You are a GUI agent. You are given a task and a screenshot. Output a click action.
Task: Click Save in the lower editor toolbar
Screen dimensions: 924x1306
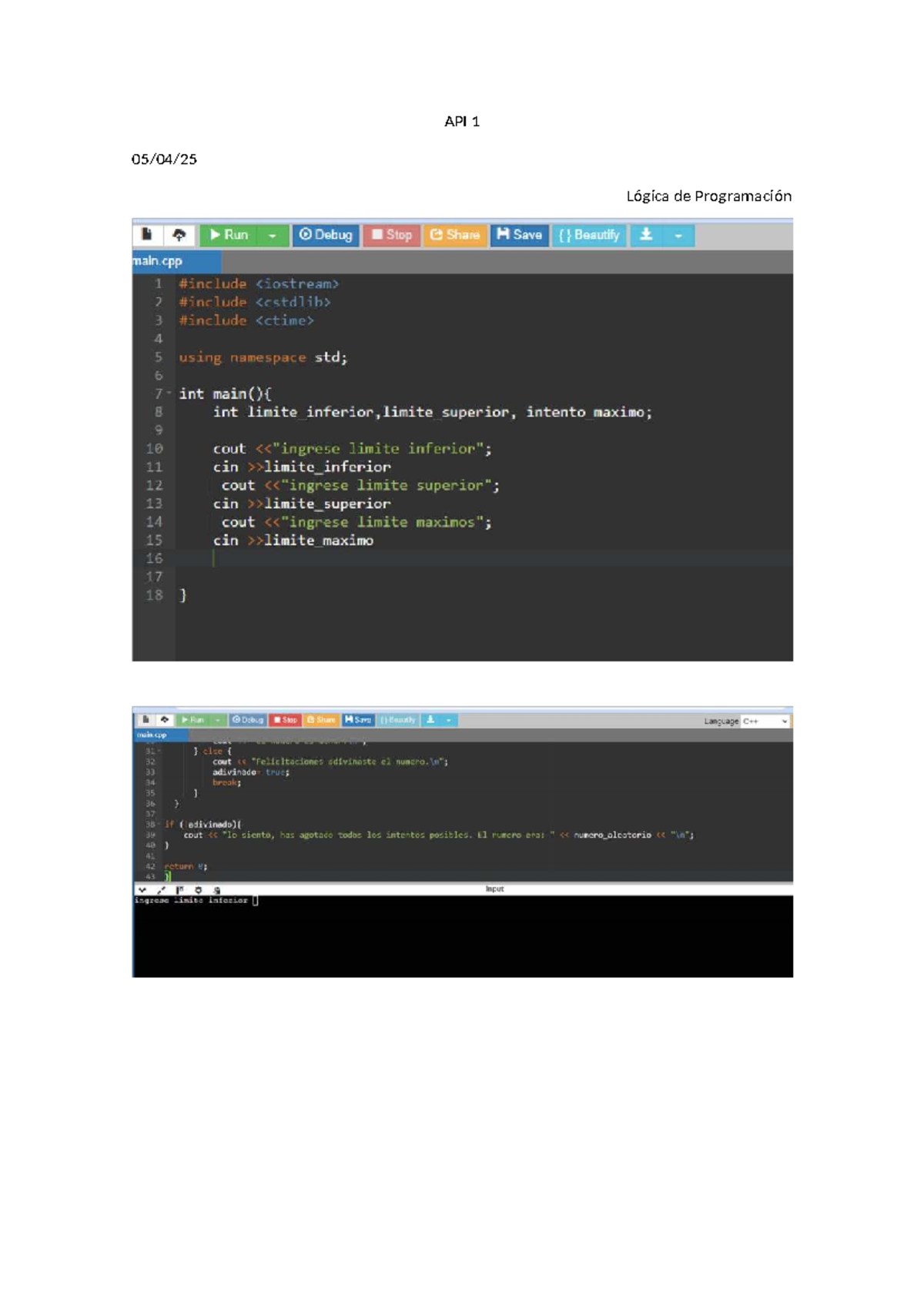358,720
